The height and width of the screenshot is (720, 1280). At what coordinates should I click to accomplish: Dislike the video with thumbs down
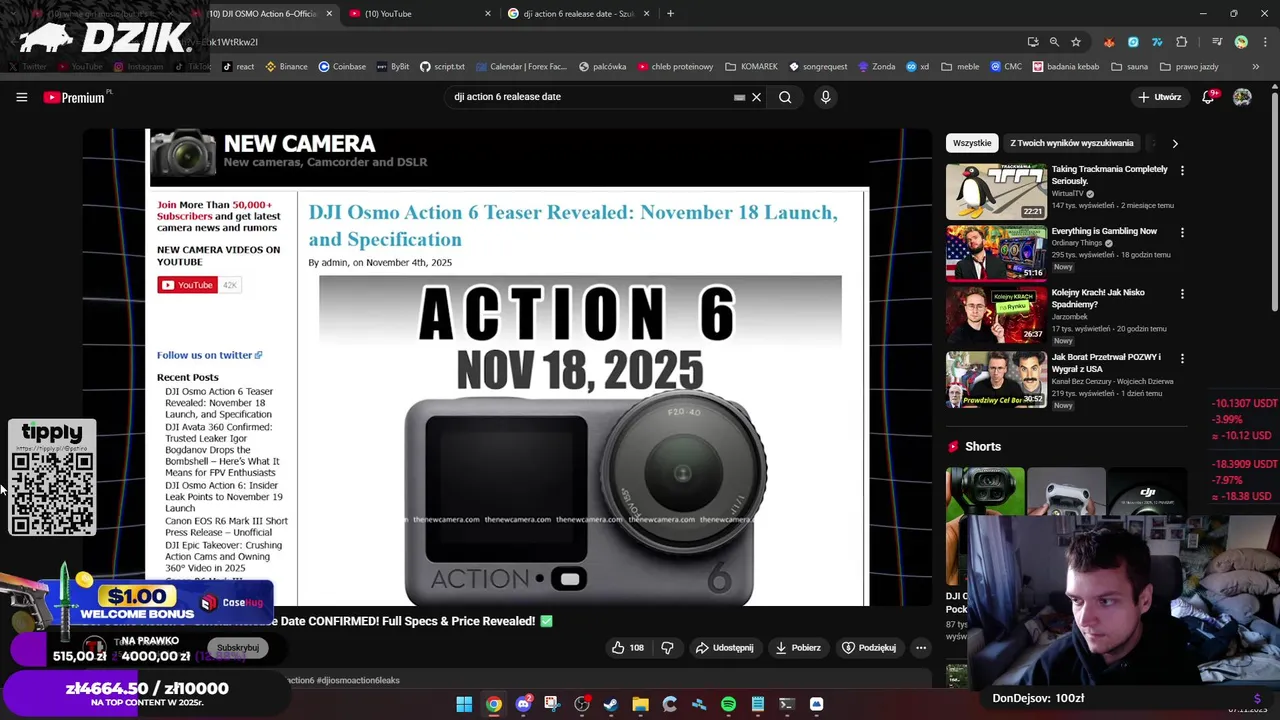pos(667,647)
